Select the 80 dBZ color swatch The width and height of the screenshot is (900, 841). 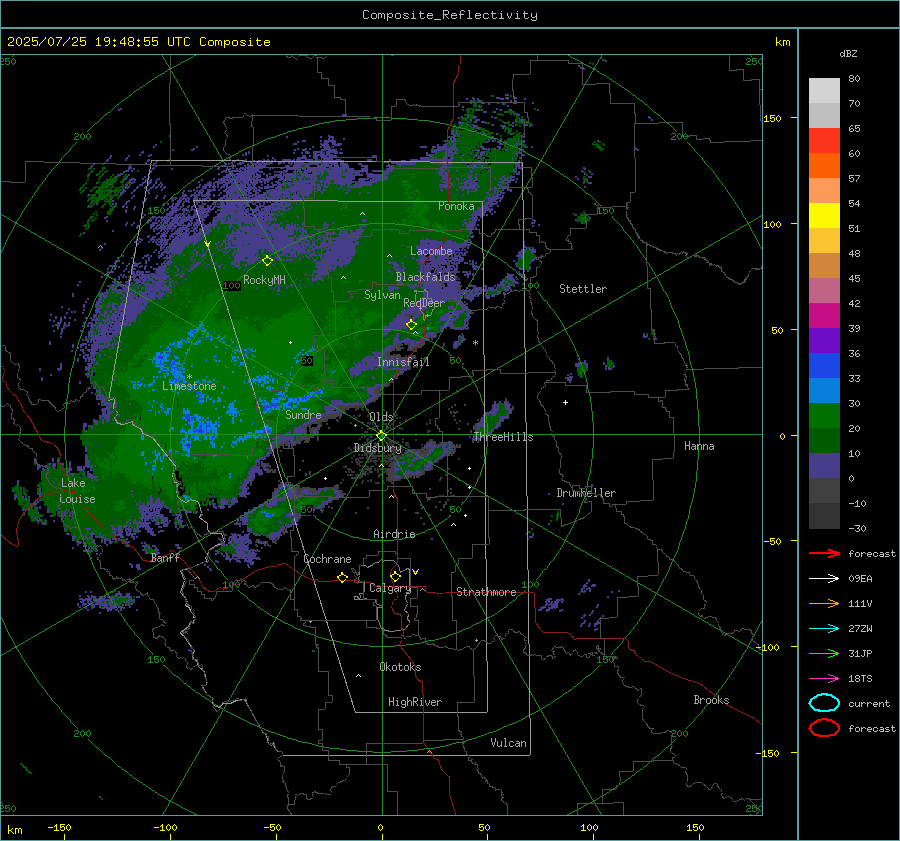pyautogui.click(x=824, y=90)
